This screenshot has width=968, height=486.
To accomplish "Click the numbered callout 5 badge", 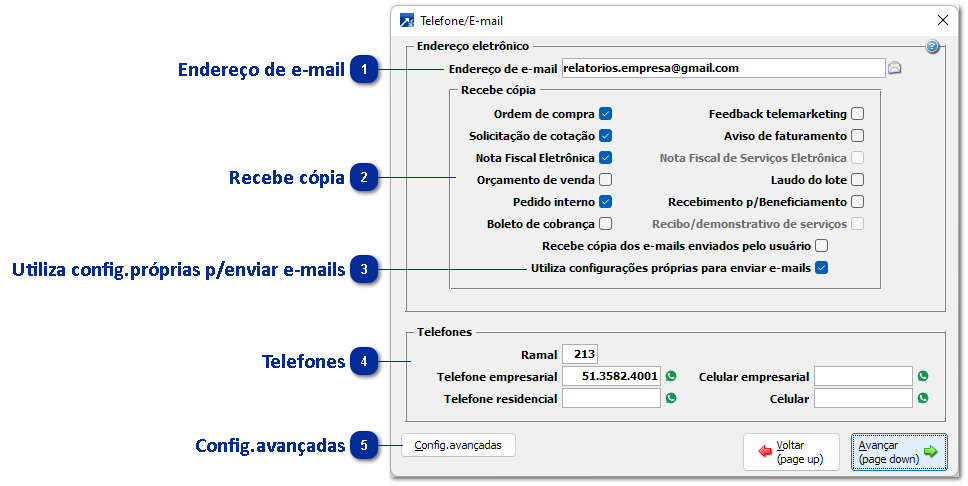I will (365, 445).
